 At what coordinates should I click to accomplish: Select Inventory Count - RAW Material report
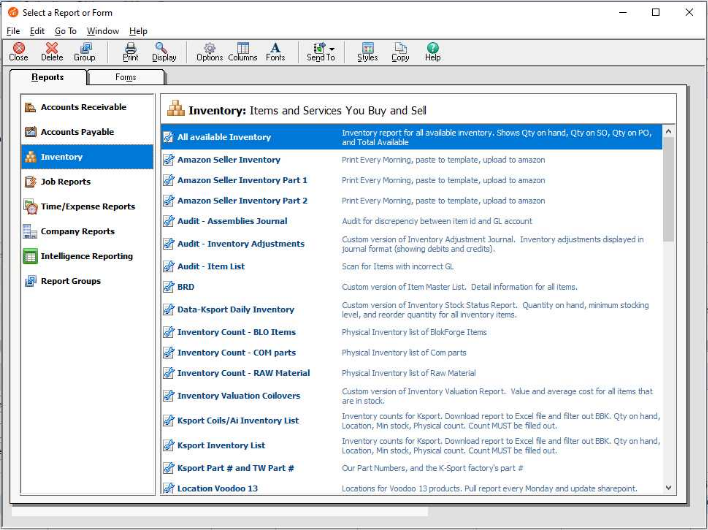[412, 373]
